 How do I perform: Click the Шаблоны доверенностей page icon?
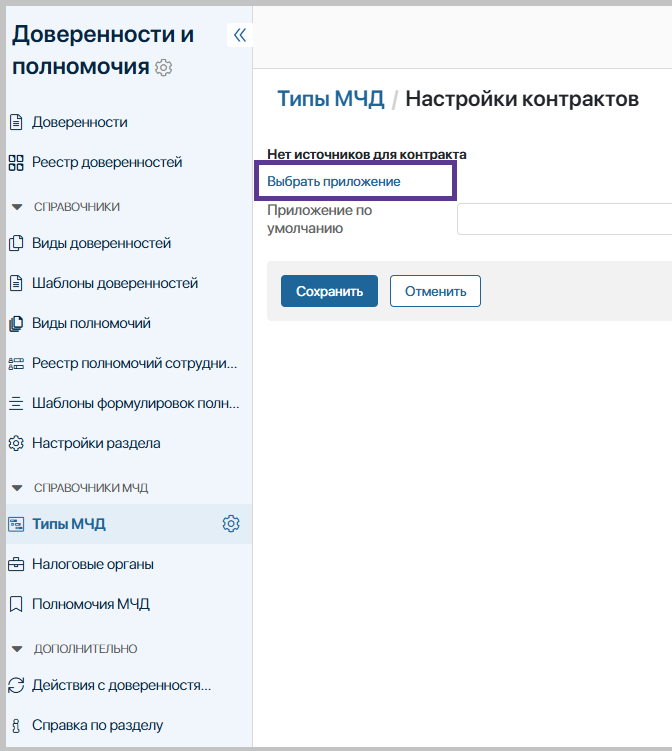tap(16, 283)
